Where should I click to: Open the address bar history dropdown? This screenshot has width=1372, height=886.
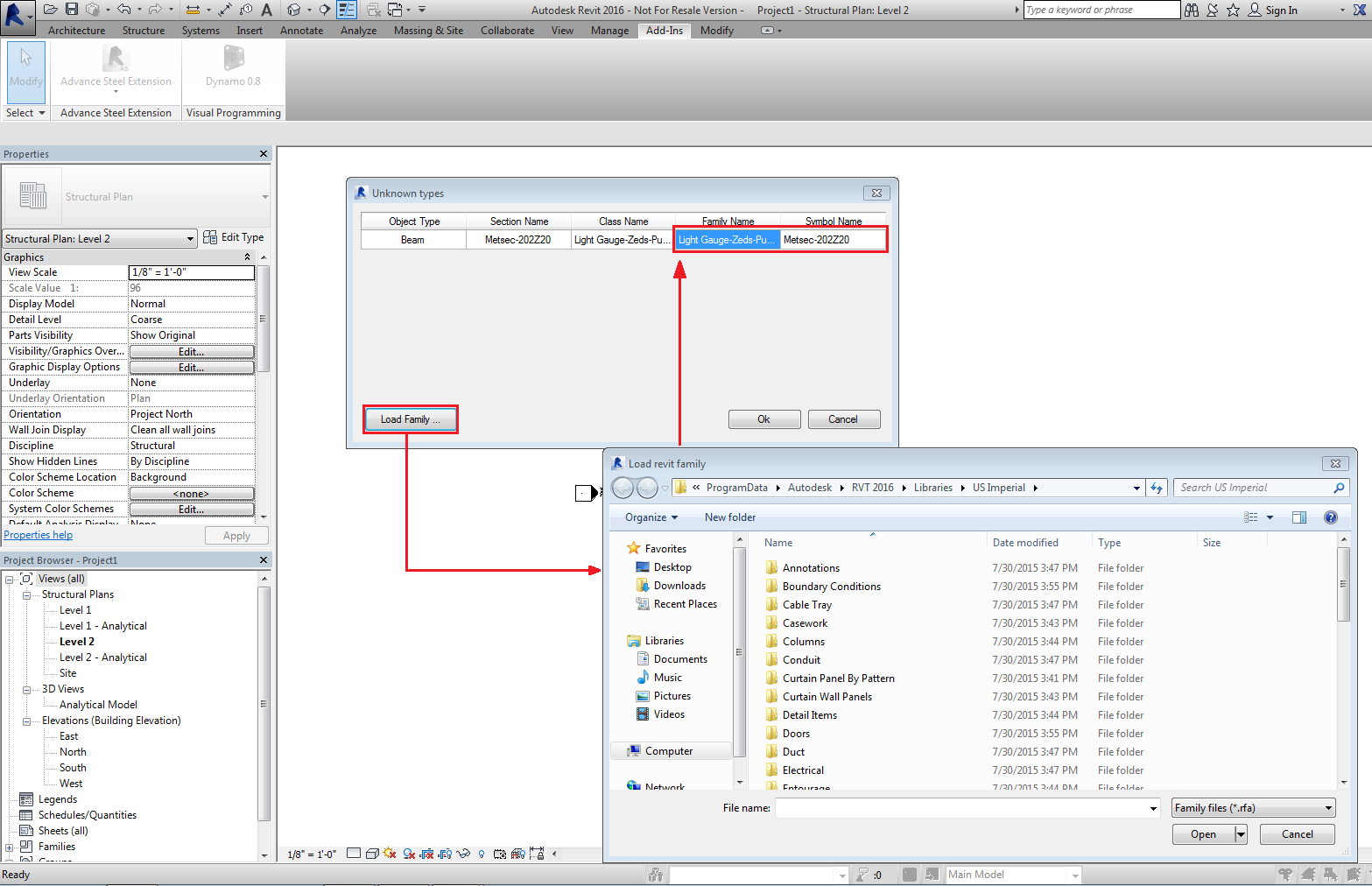[1136, 488]
